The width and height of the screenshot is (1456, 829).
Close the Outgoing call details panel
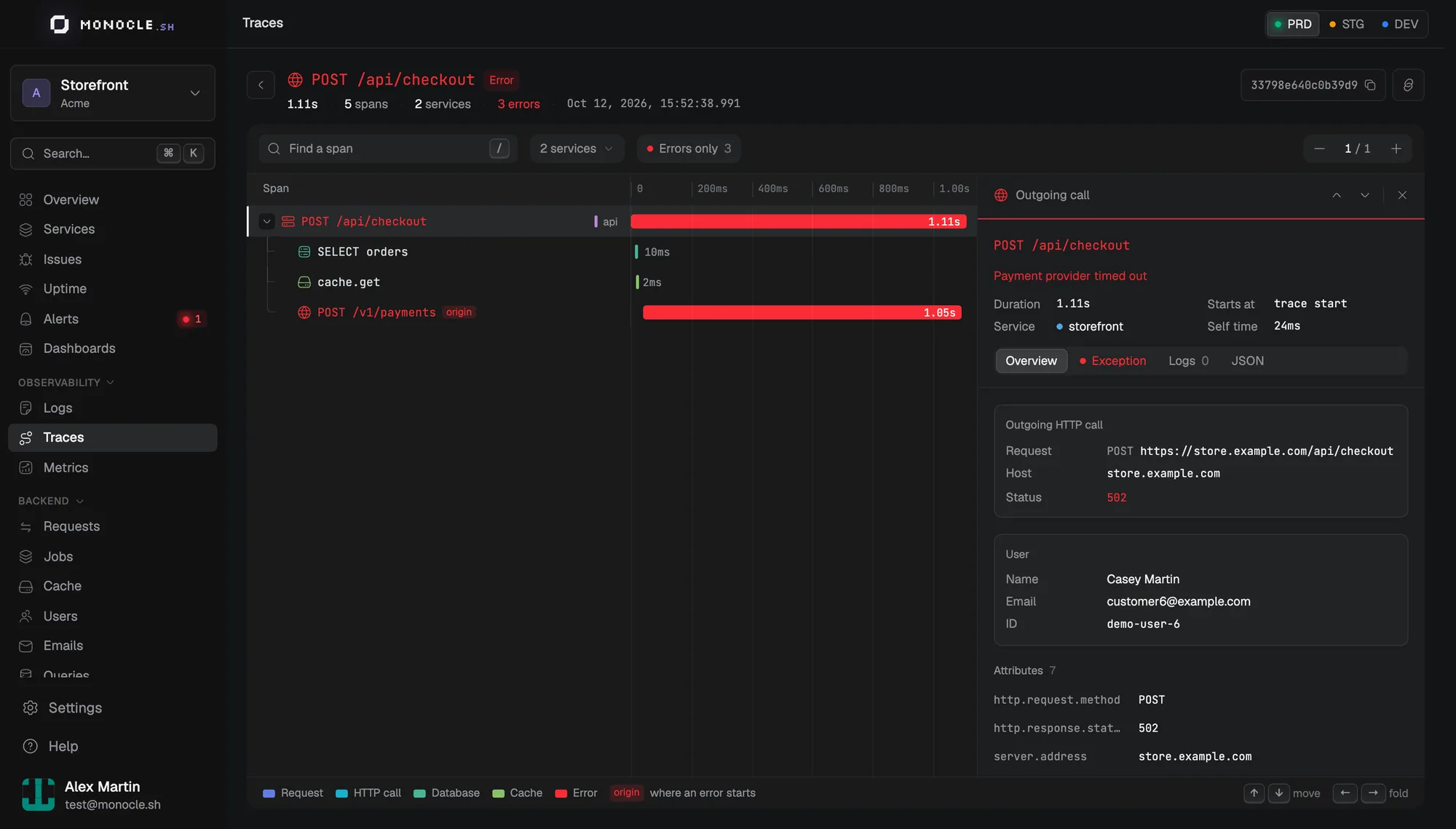point(1402,195)
